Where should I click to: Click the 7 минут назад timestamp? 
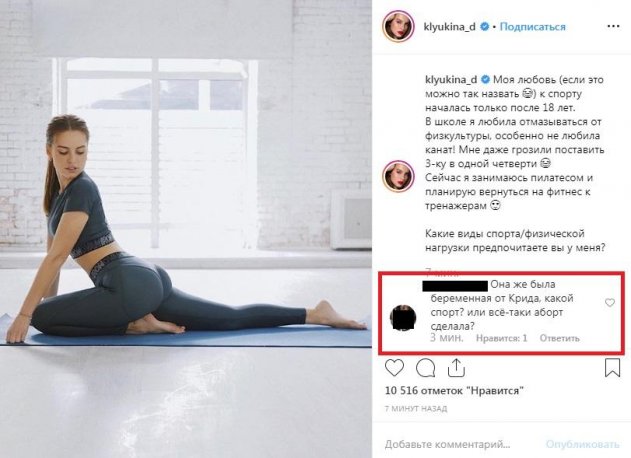(416, 410)
